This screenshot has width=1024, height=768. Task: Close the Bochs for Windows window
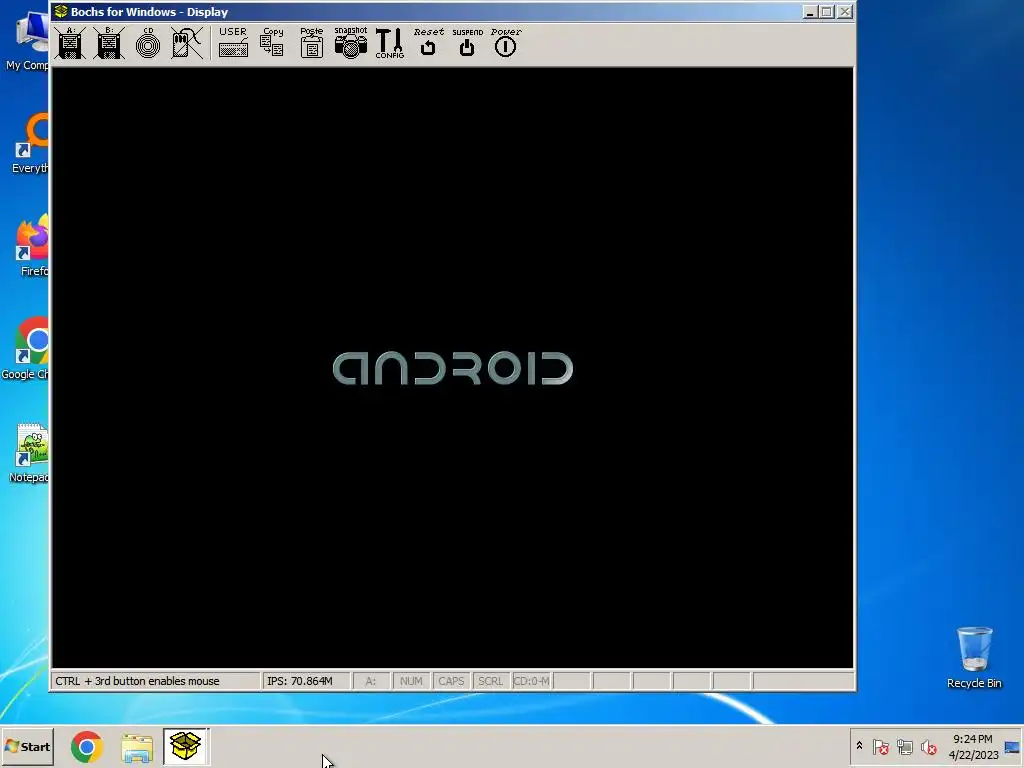[x=845, y=12]
